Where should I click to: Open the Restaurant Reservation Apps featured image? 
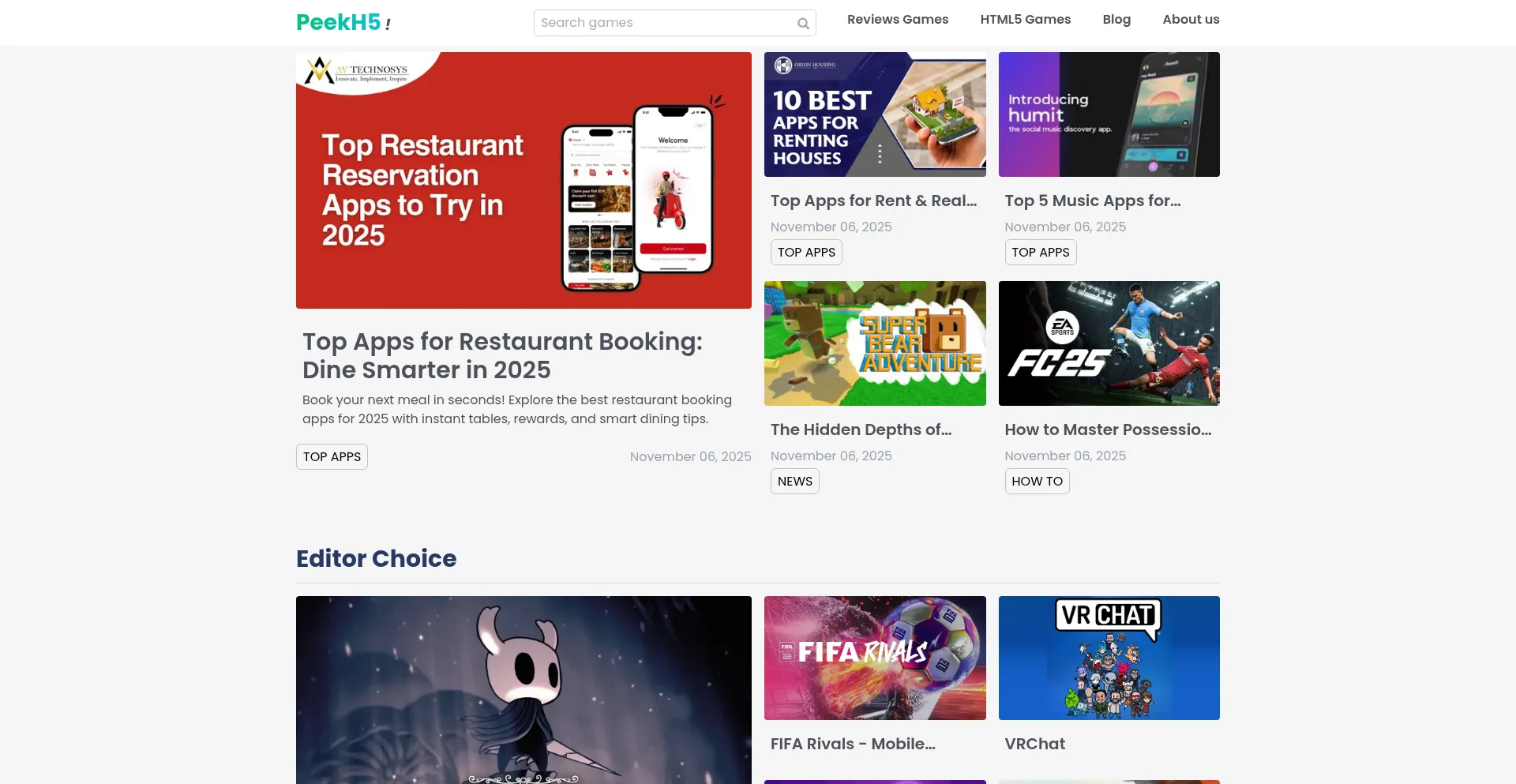click(523, 180)
